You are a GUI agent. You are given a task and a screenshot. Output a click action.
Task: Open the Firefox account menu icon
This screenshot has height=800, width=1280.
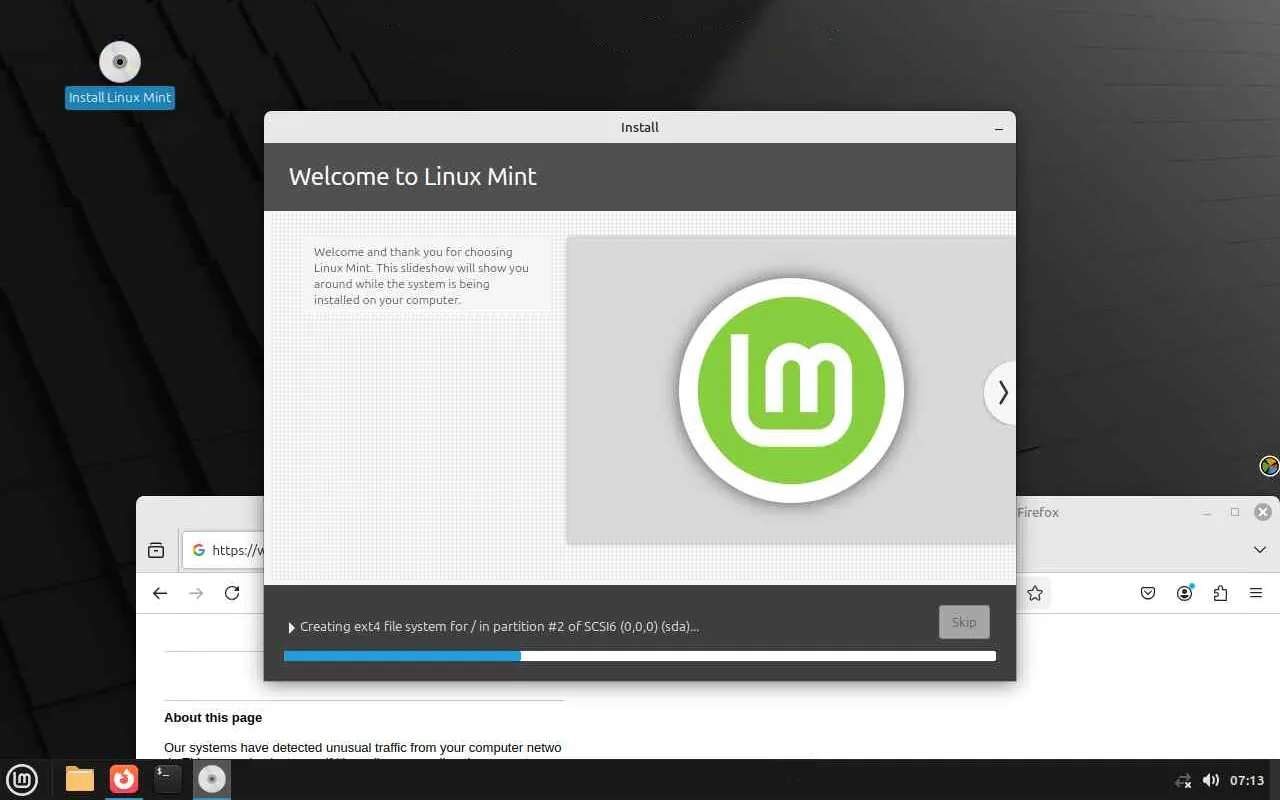coord(1185,593)
